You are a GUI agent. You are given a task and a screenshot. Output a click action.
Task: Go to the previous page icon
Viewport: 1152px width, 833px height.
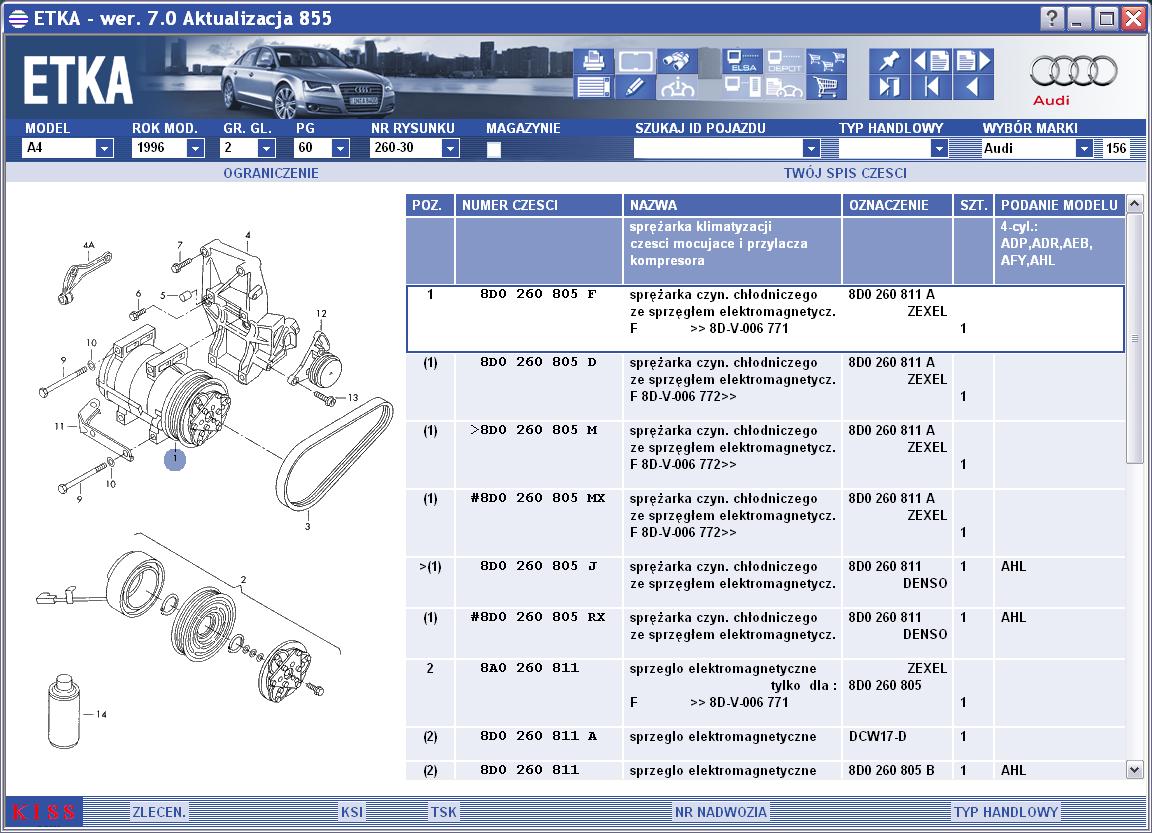[931, 60]
